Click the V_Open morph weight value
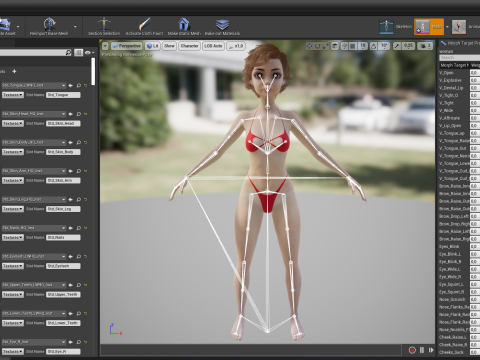Viewport: 480px width, 360px height. click(475, 73)
